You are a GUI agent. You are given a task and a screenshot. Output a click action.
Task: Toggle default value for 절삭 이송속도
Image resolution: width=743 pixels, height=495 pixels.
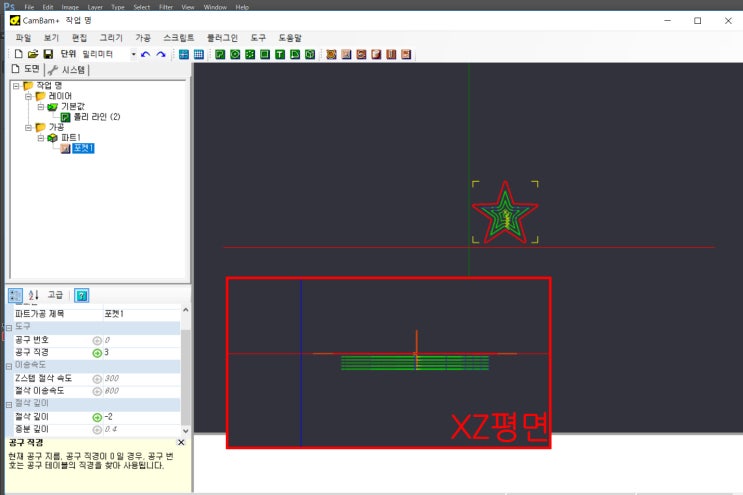97,391
